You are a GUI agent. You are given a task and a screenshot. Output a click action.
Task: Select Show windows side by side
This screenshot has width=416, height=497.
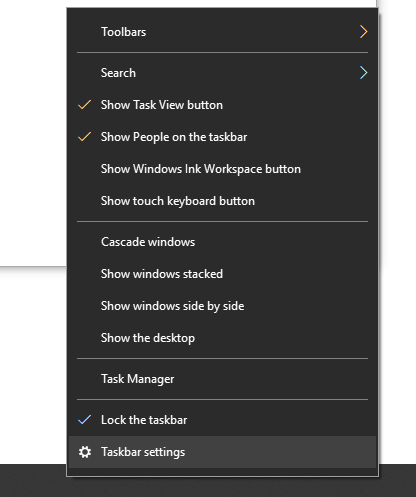pos(222,306)
